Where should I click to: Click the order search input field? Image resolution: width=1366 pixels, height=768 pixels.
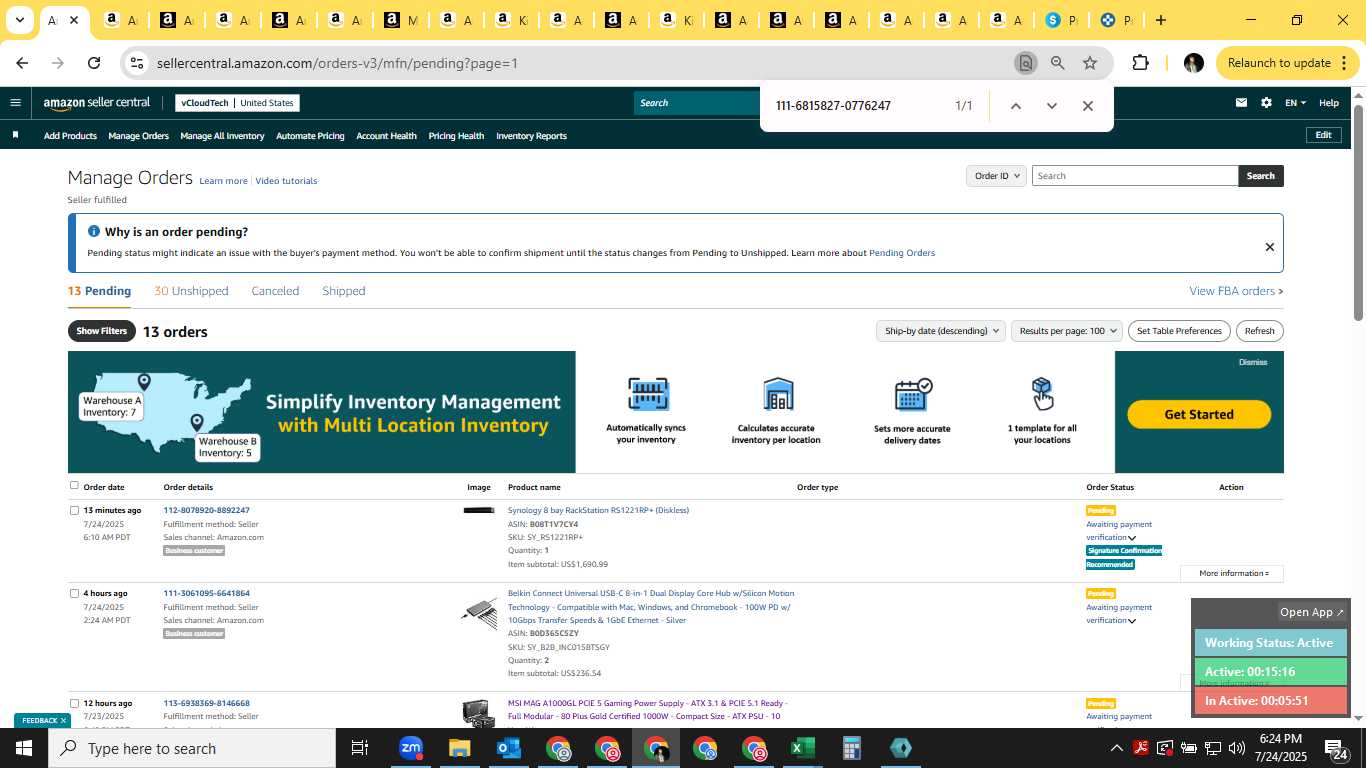tap(1135, 176)
